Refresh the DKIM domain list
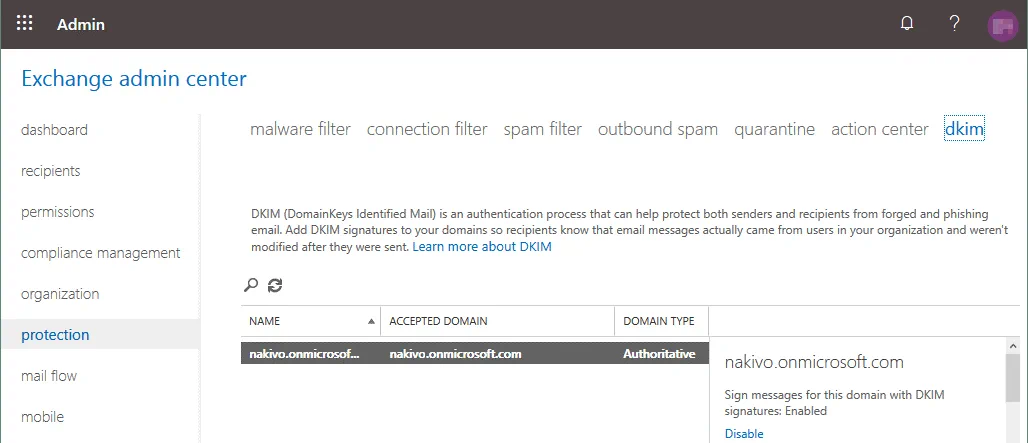This screenshot has height=443, width=1028. (x=275, y=285)
